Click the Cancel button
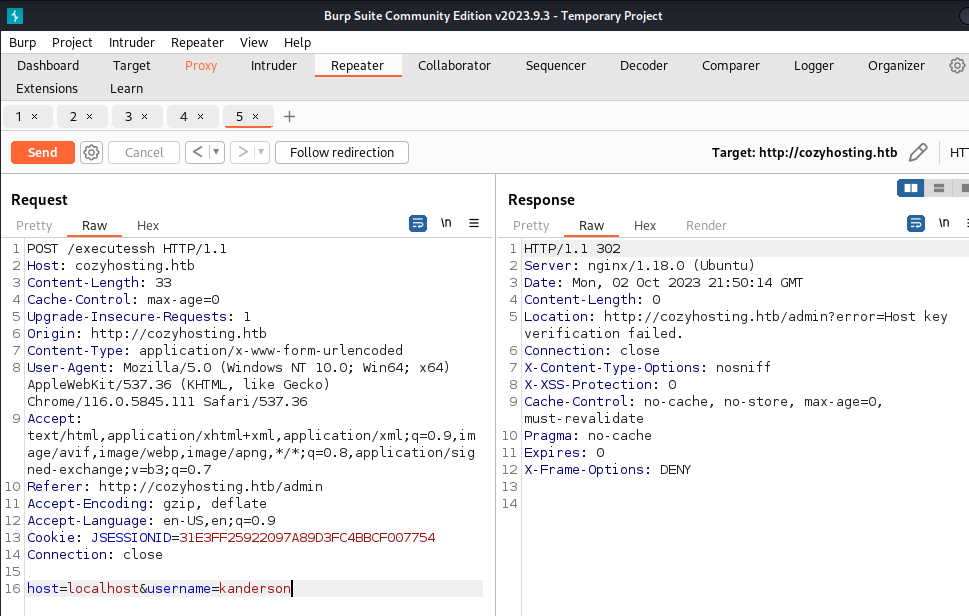The image size is (969, 616). (x=144, y=153)
